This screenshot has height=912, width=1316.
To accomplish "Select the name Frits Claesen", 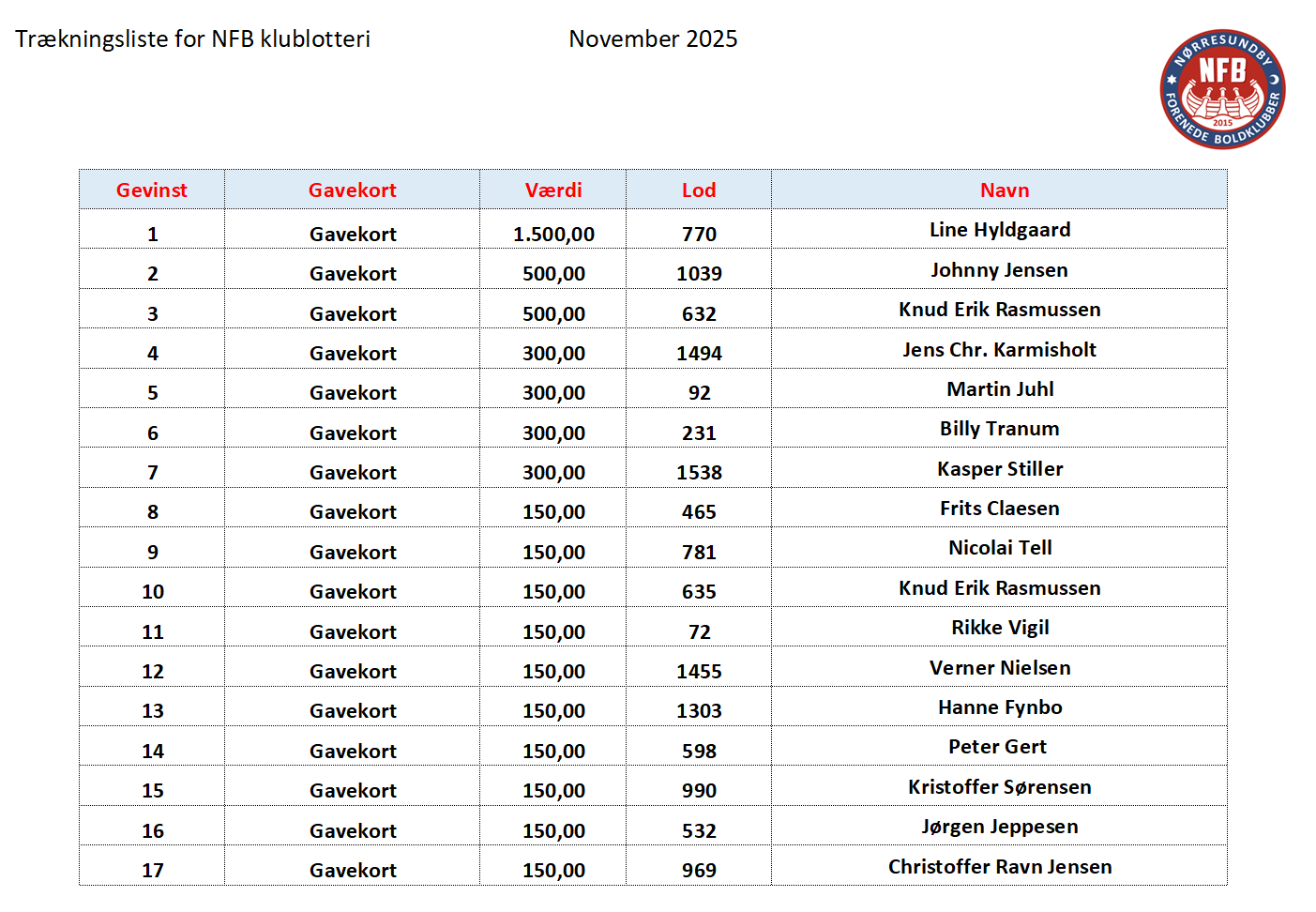I will pyautogui.click(x=1000, y=509).
